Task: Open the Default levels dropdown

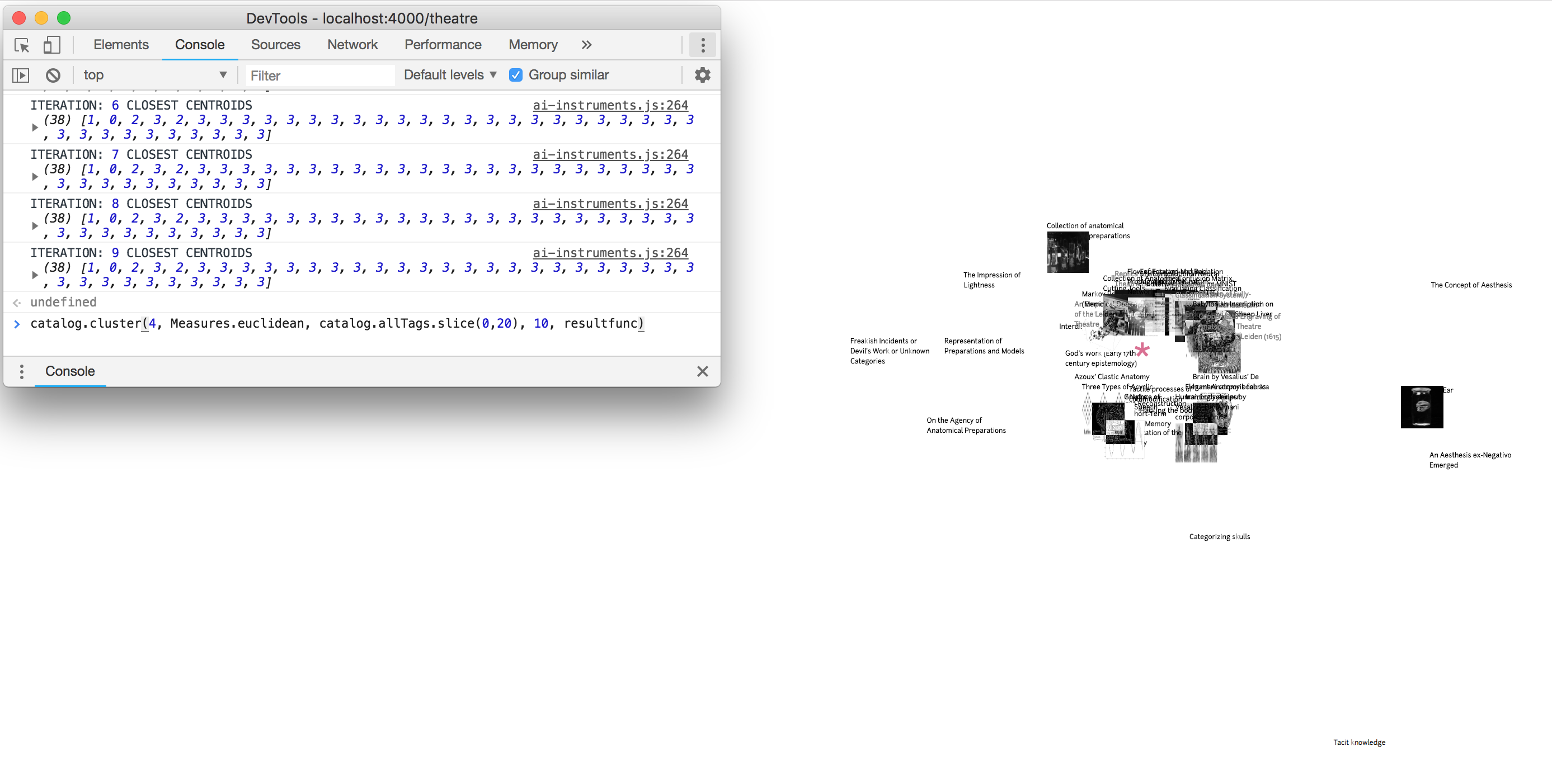Action: tap(450, 75)
